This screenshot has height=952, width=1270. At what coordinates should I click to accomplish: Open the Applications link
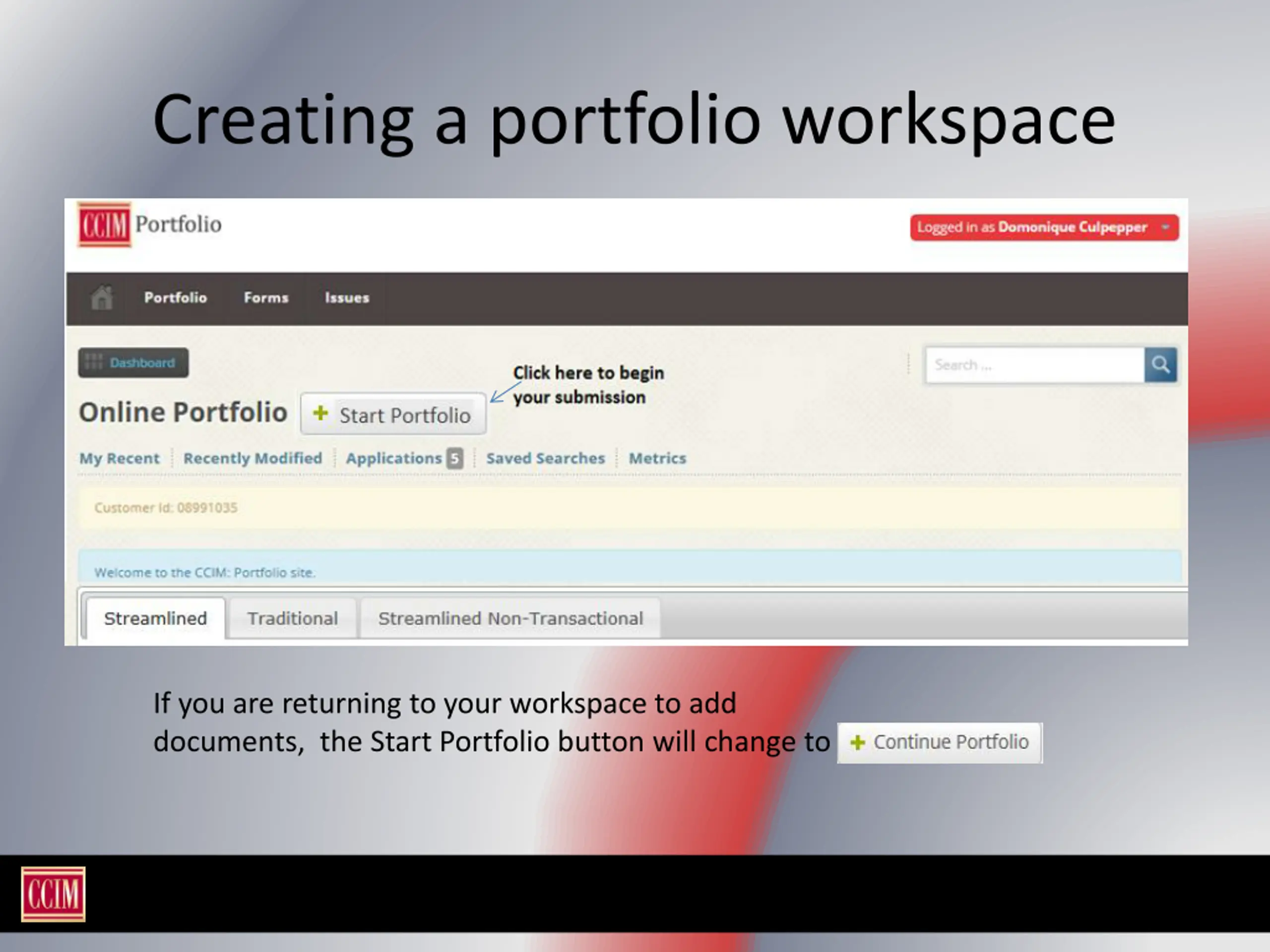(394, 459)
